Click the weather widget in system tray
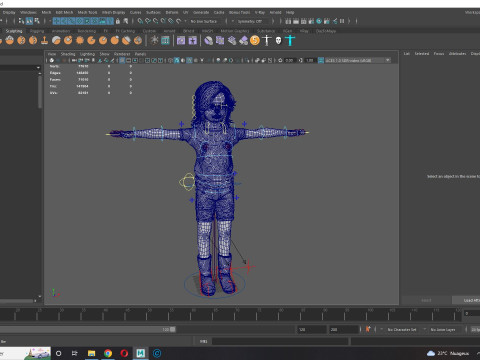 click(448, 353)
